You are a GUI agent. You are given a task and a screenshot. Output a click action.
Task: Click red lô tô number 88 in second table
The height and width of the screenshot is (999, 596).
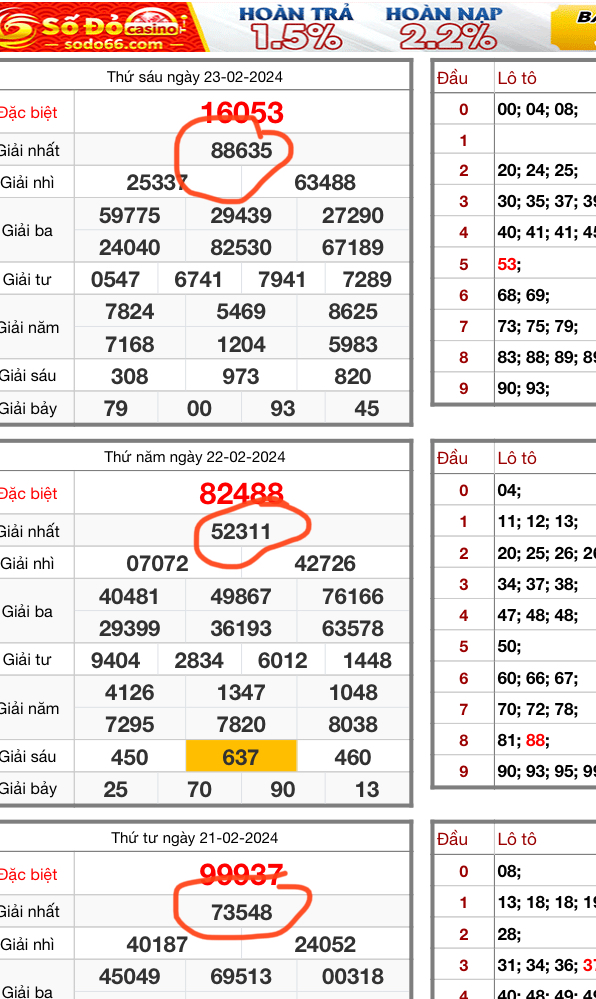click(535, 740)
